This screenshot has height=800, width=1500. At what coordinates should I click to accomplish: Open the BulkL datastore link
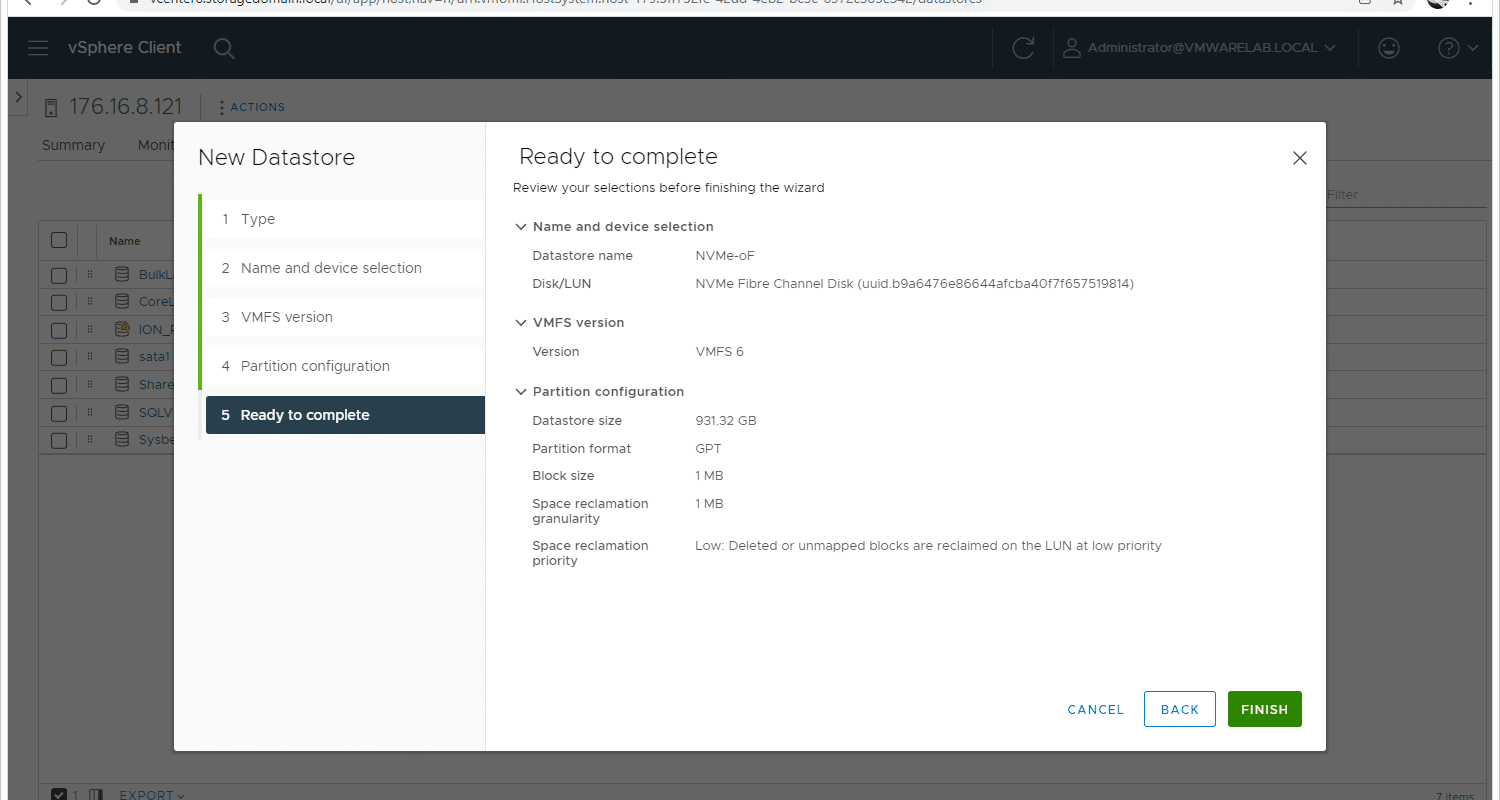point(156,275)
